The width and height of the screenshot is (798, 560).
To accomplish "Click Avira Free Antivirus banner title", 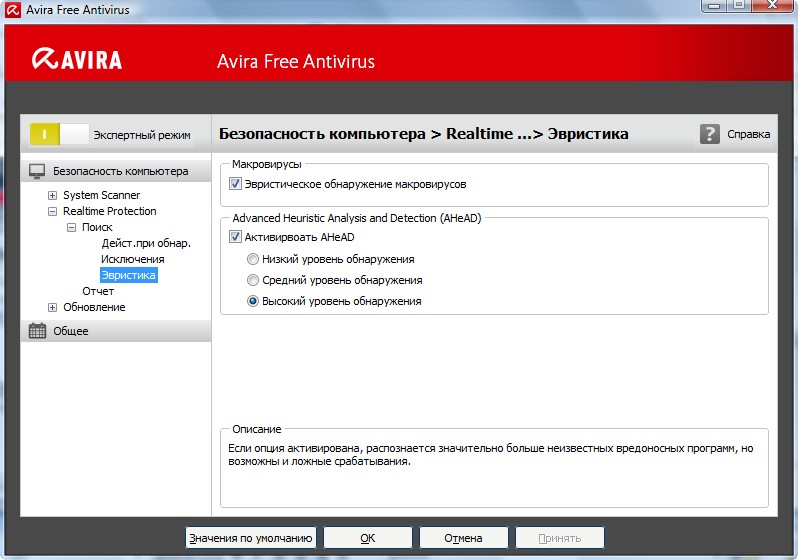I will 296,61.
